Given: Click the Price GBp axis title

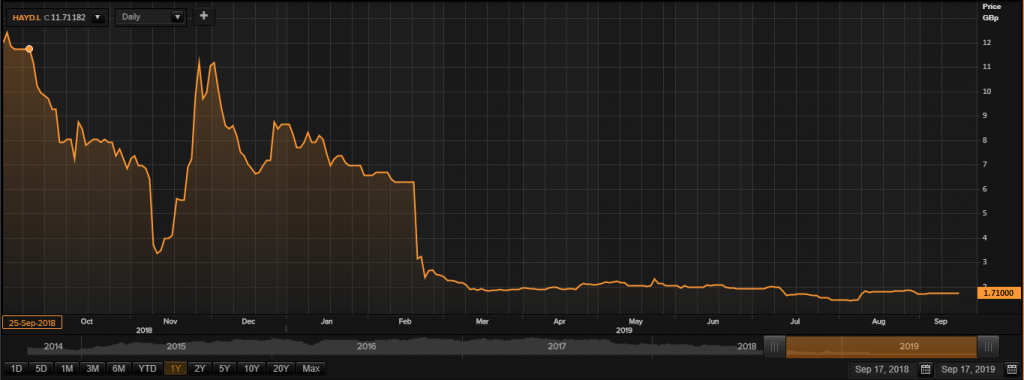Looking at the screenshot, I should 991,12.
